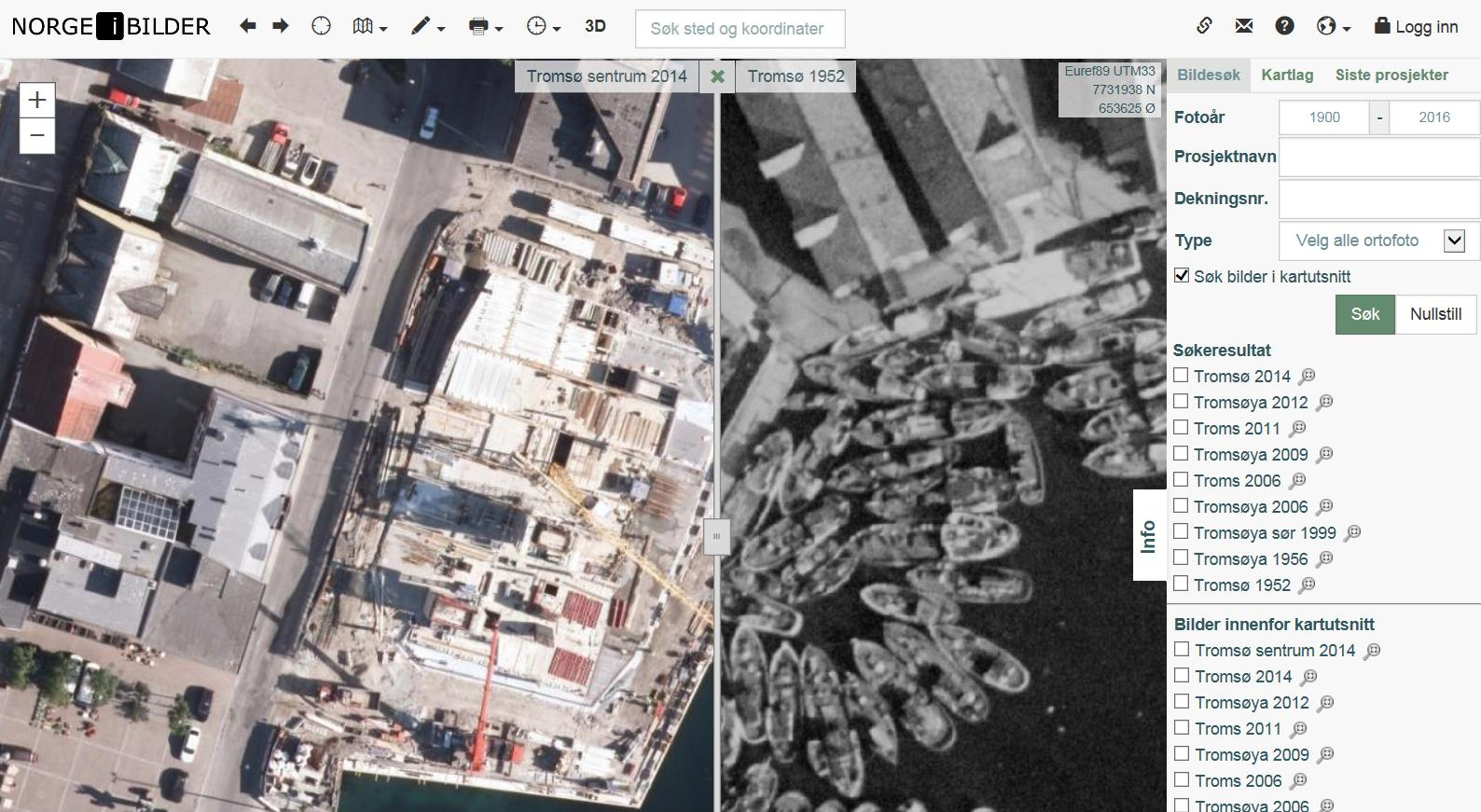The image size is (1481, 812).
Task: Zoom to Tromsøya 1956 result icon
Action: [1324, 558]
